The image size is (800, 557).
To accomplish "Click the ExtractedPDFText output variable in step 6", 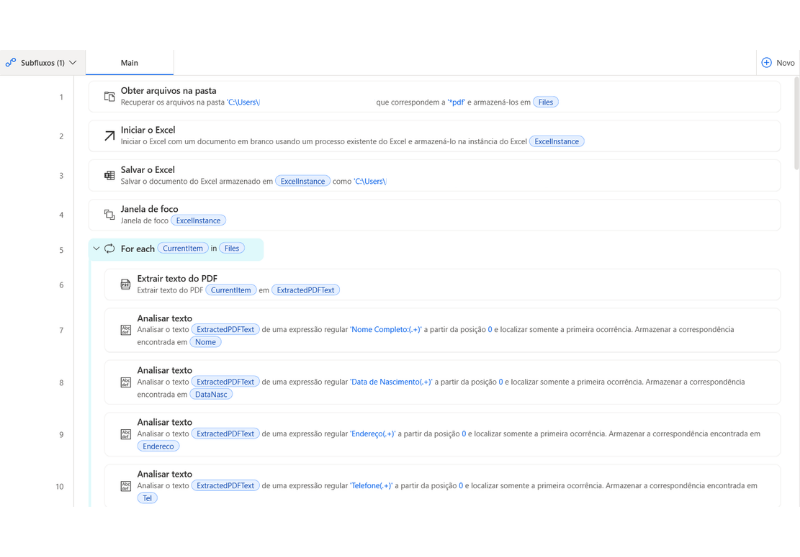I will (x=305, y=290).
